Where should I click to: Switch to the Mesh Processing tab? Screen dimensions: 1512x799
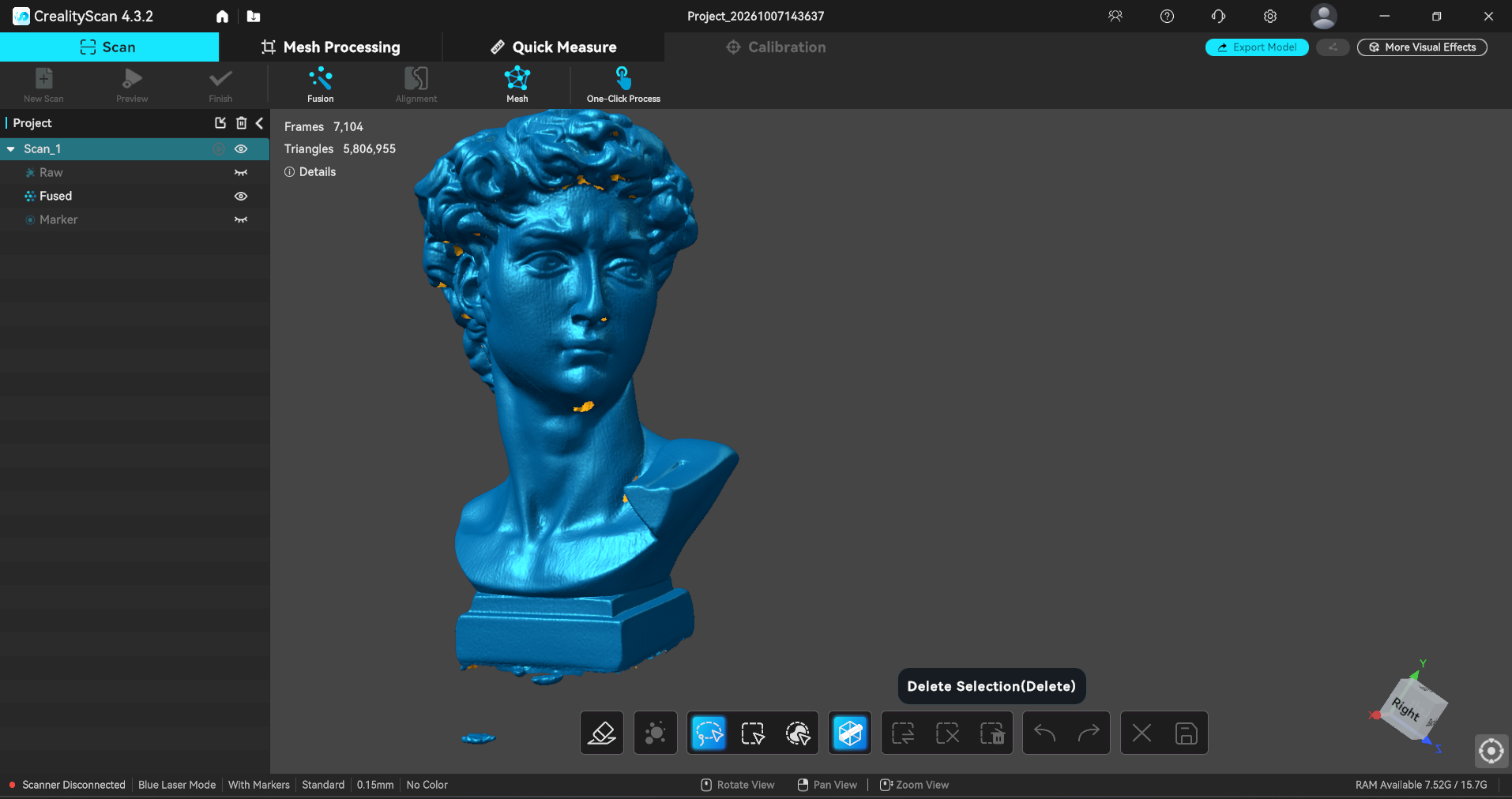tap(331, 47)
